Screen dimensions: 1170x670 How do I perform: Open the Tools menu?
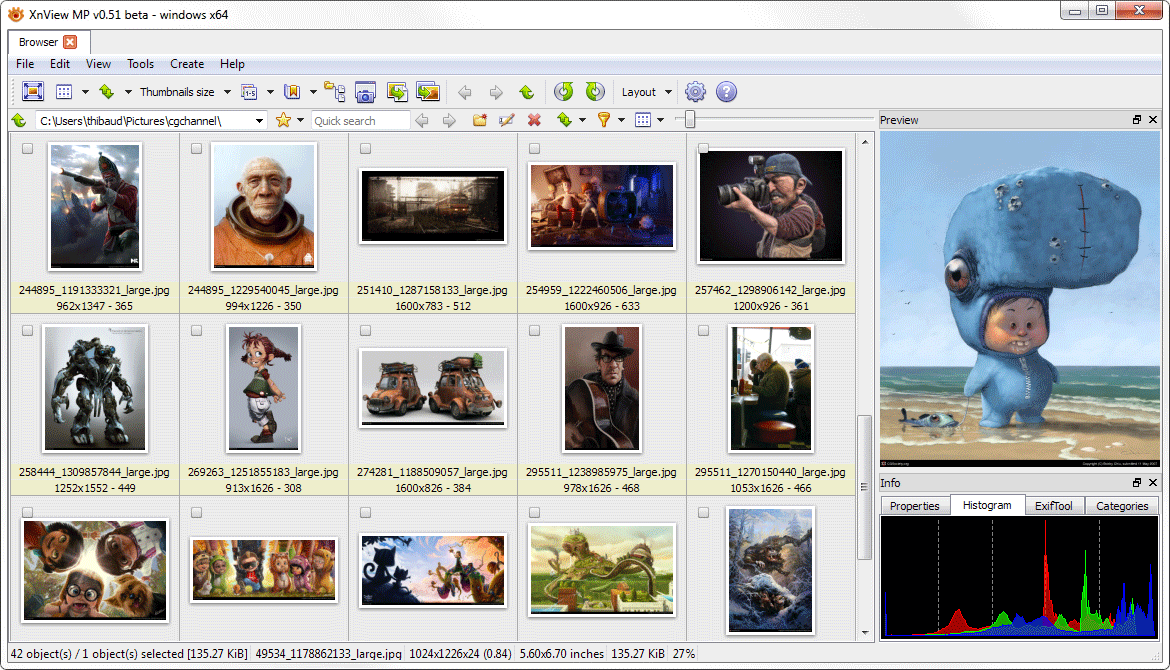[x=140, y=64]
